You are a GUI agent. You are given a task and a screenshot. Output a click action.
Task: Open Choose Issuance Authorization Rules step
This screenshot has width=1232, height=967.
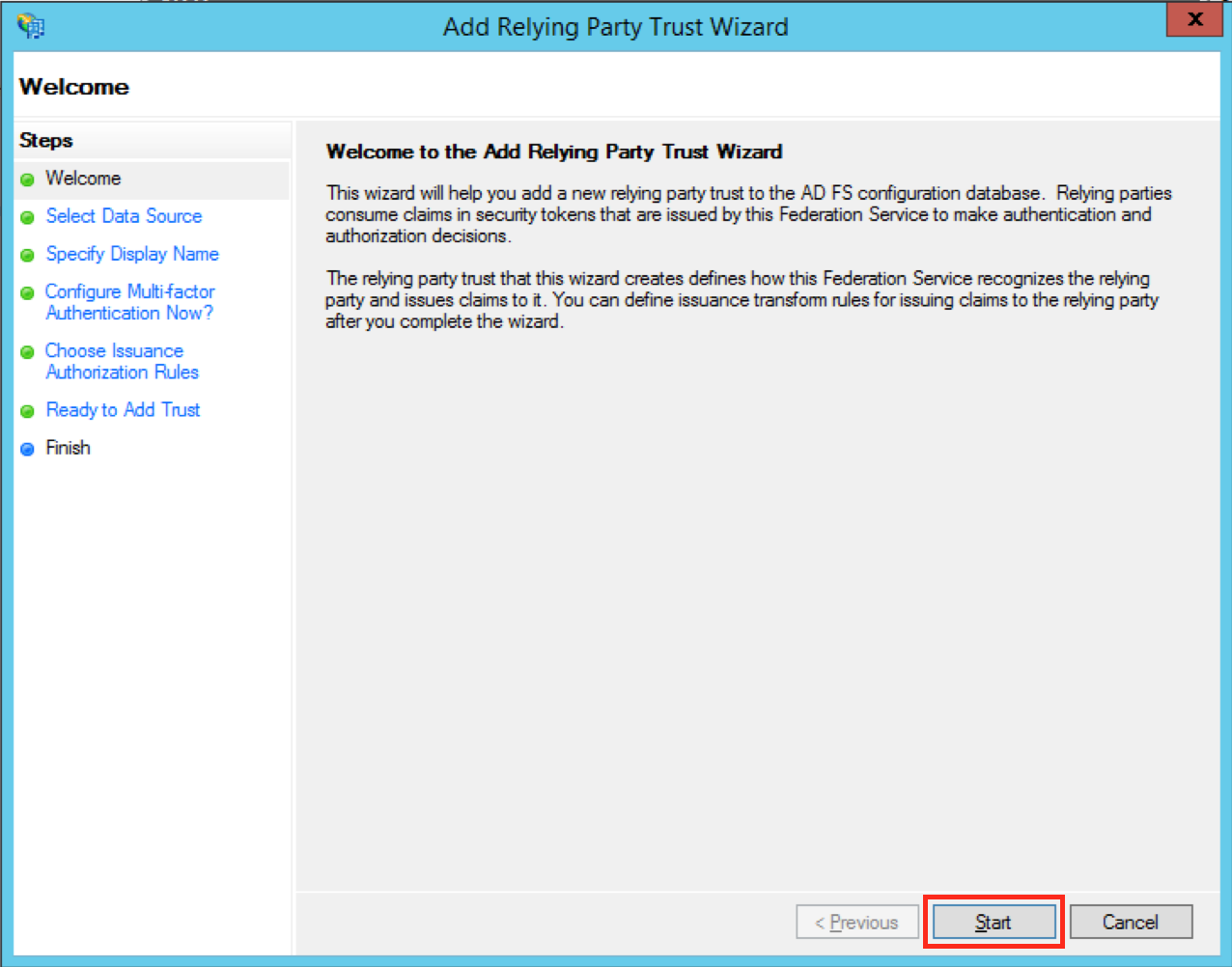122,361
